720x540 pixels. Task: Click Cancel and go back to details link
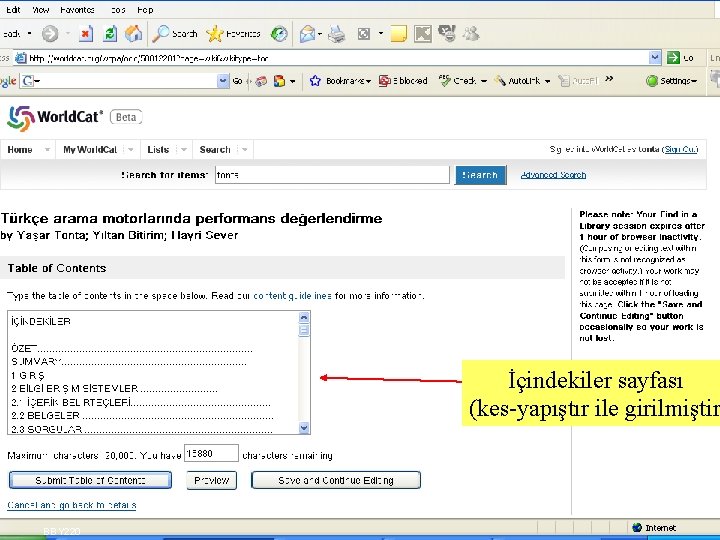72,505
